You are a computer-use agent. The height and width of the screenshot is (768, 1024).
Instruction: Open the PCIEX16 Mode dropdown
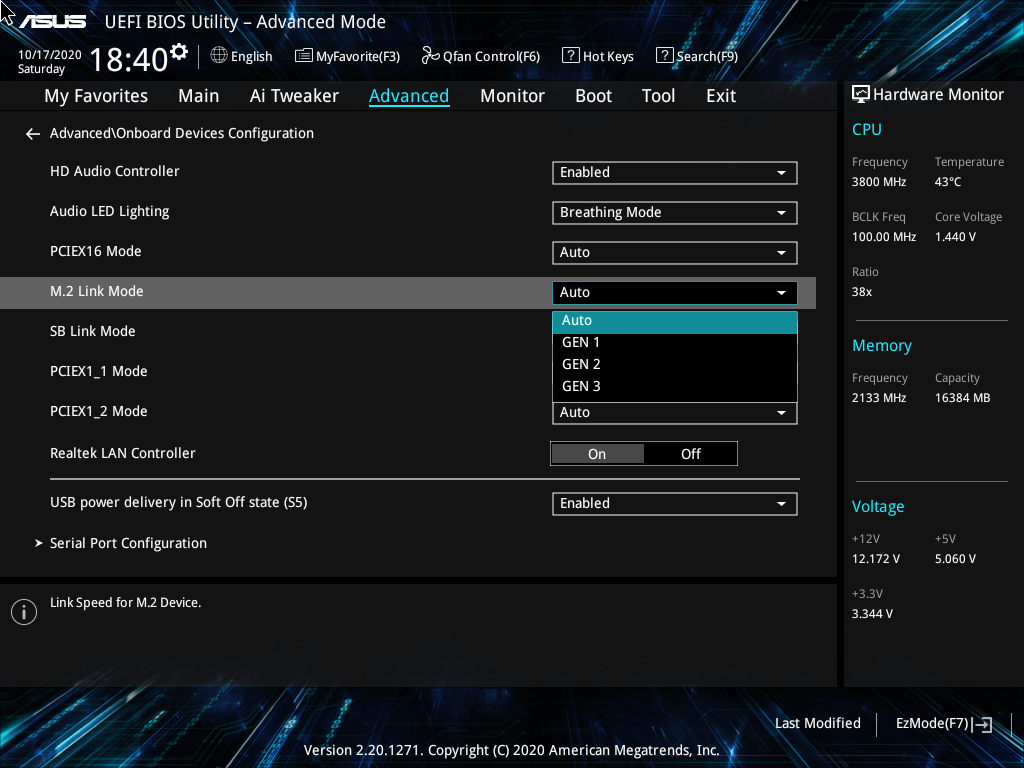(675, 252)
